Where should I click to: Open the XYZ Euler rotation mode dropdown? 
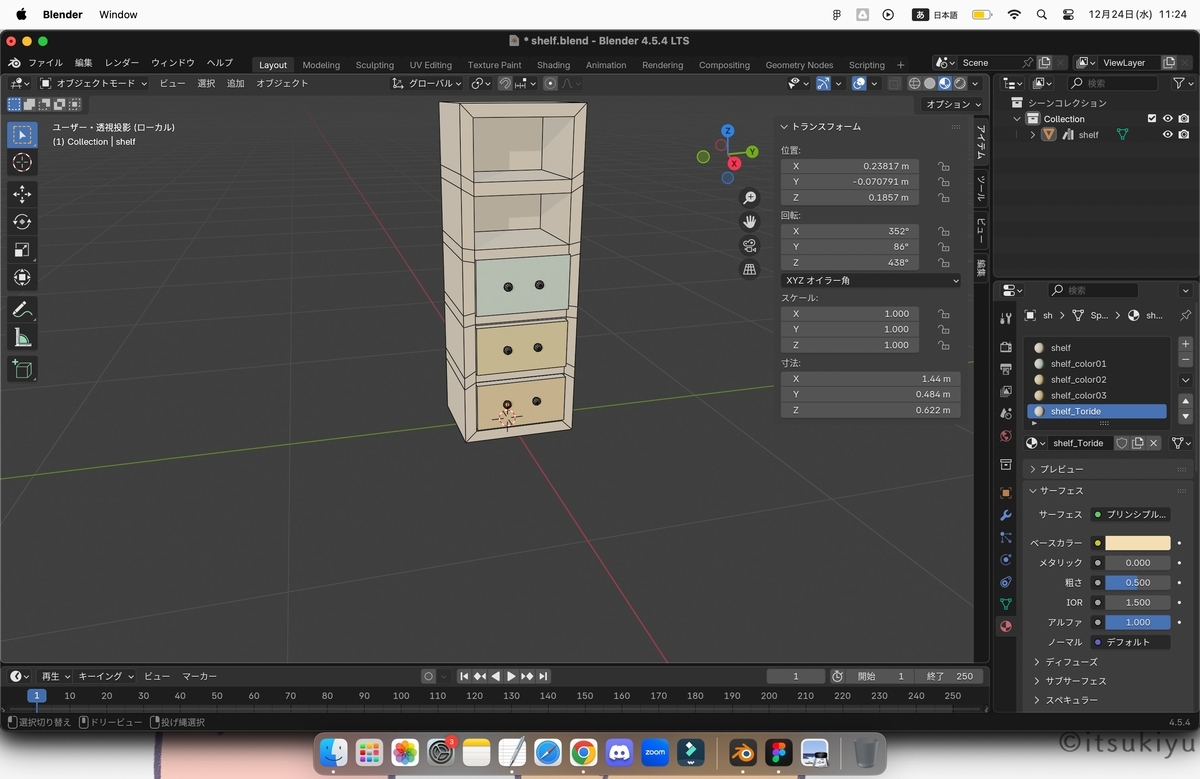[x=870, y=281]
